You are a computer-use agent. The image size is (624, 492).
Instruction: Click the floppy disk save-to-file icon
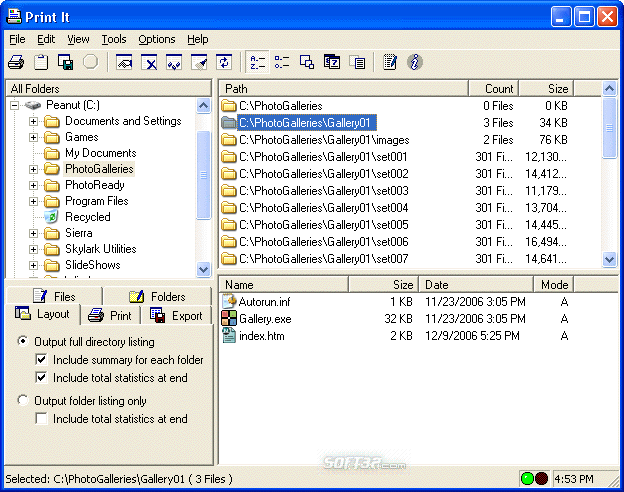(x=66, y=62)
